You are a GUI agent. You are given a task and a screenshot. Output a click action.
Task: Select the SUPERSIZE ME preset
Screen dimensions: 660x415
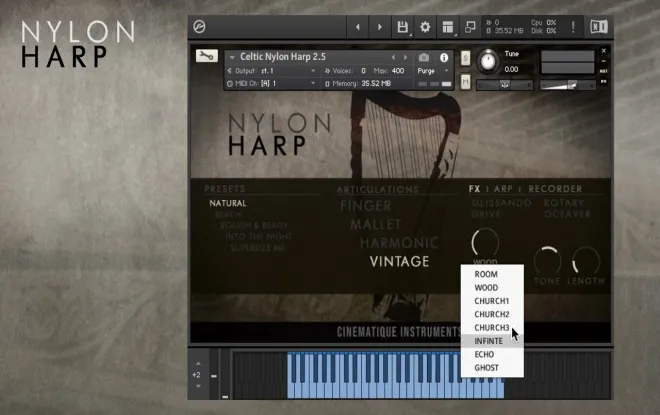(257, 248)
